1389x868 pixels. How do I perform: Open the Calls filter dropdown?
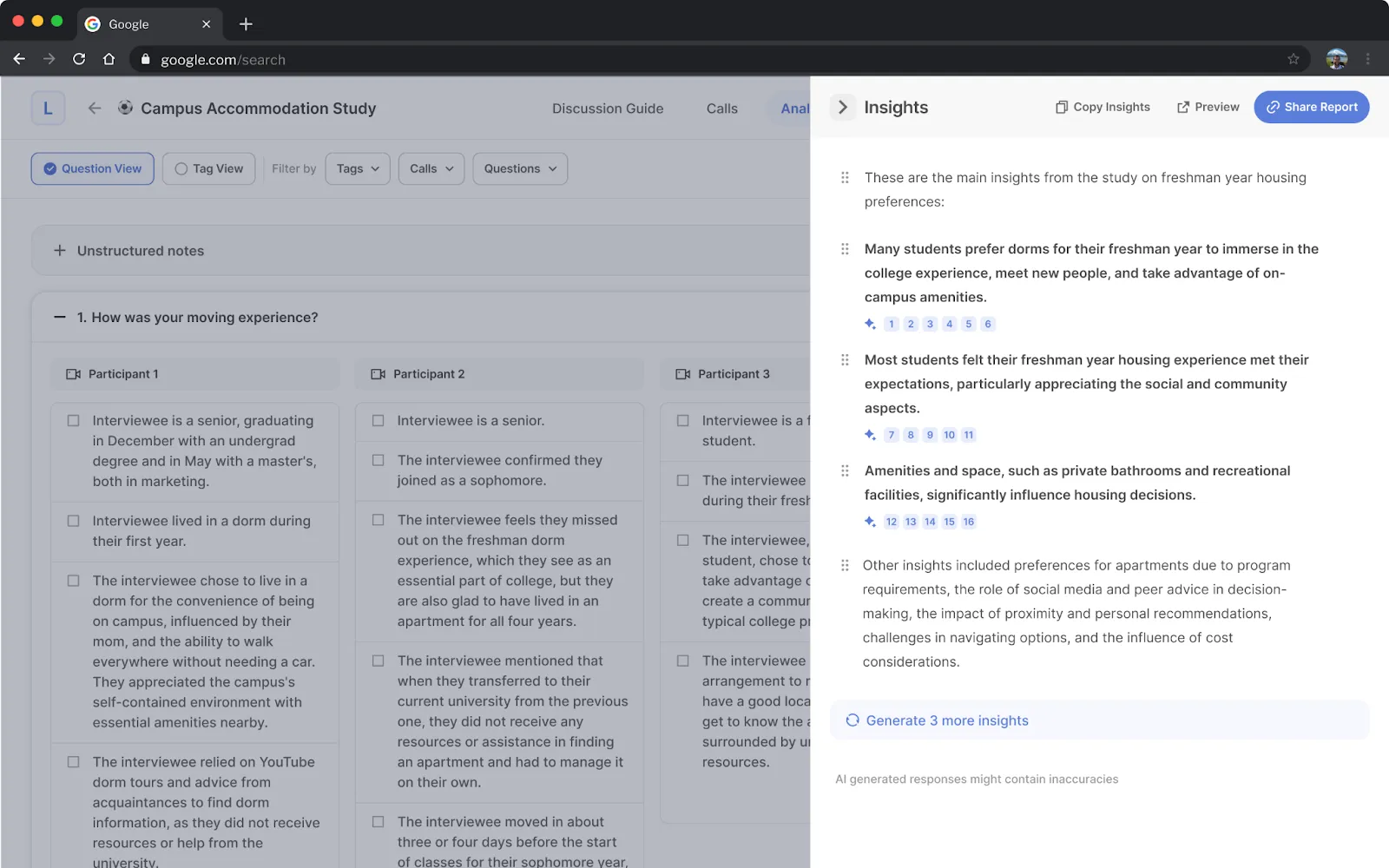[431, 169]
